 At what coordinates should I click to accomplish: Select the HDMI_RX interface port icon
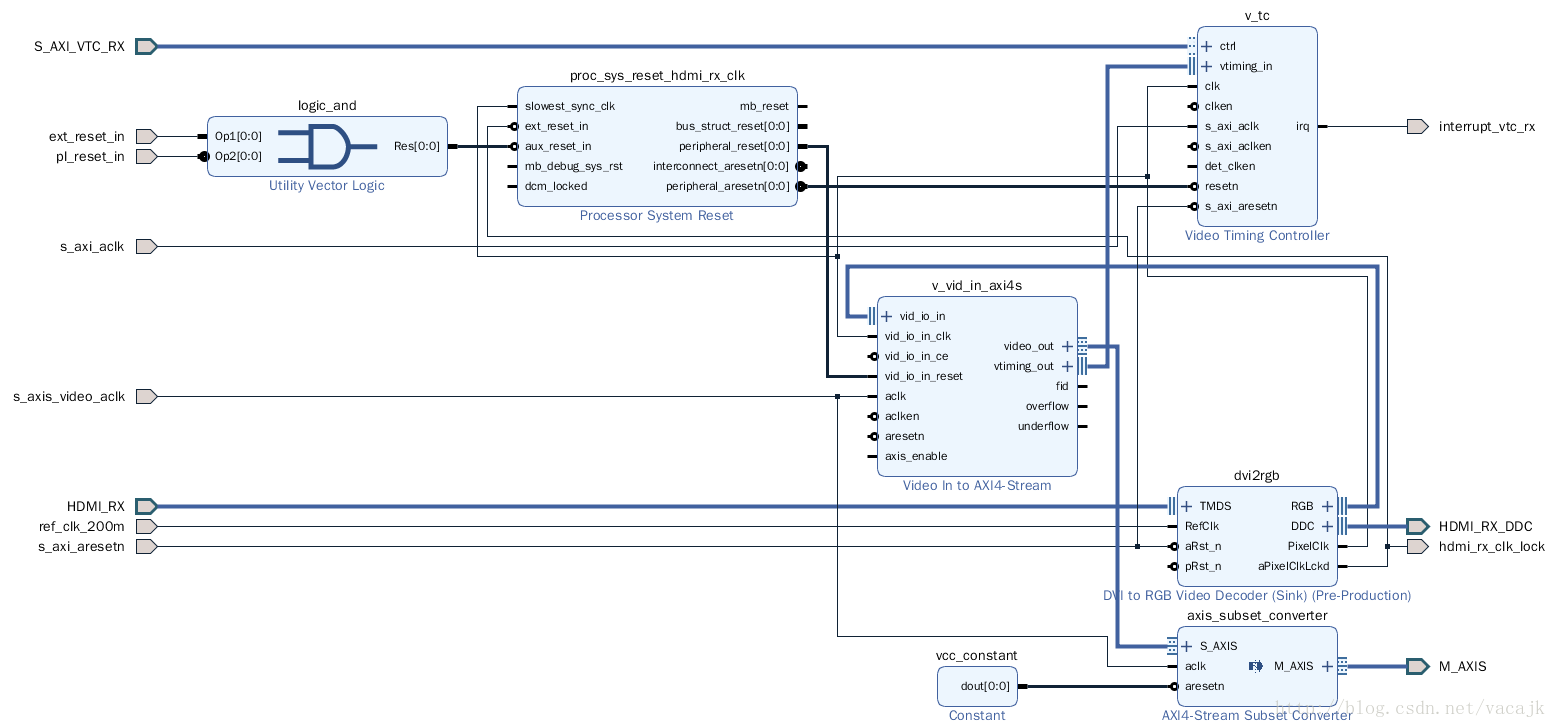(x=146, y=506)
